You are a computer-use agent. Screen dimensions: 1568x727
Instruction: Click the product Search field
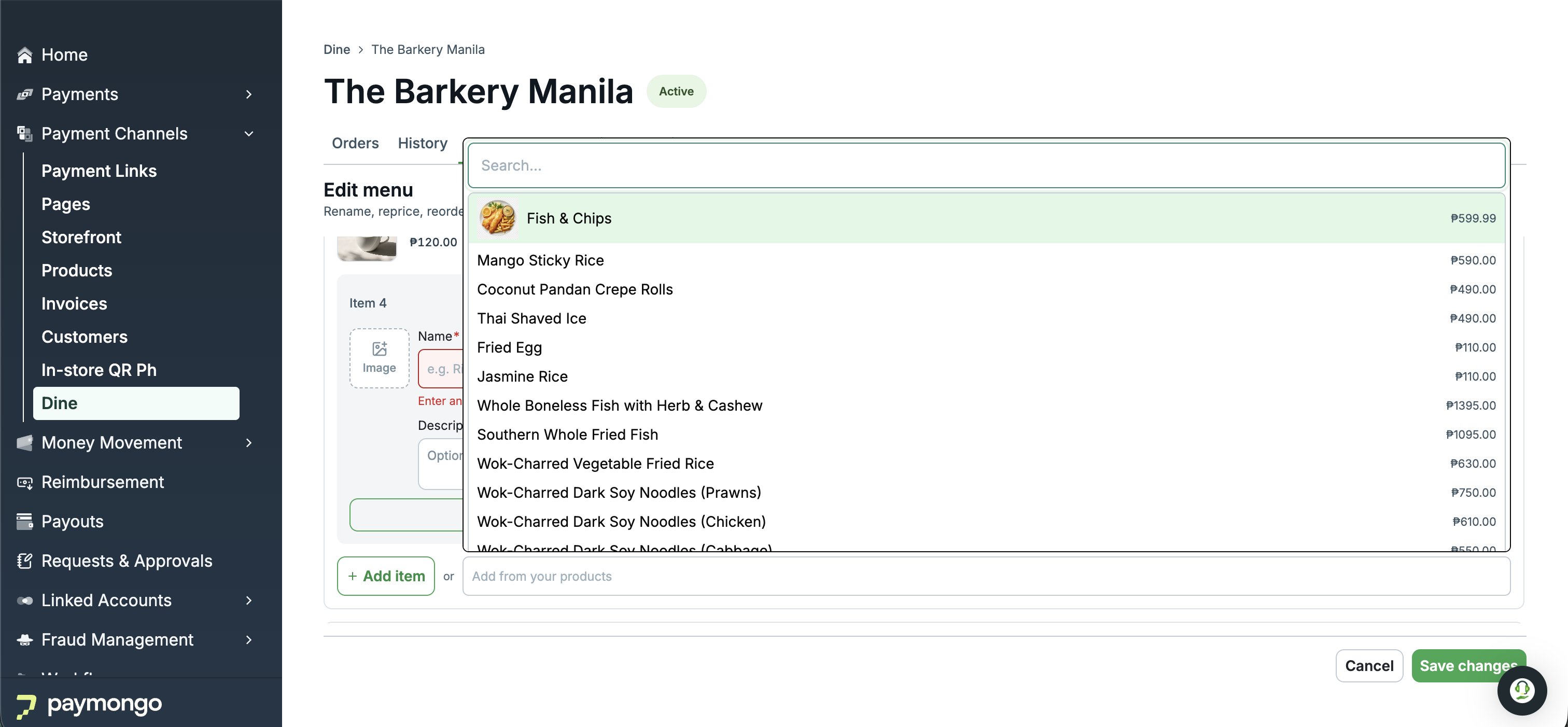pyautogui.click(x=986, y=165)
